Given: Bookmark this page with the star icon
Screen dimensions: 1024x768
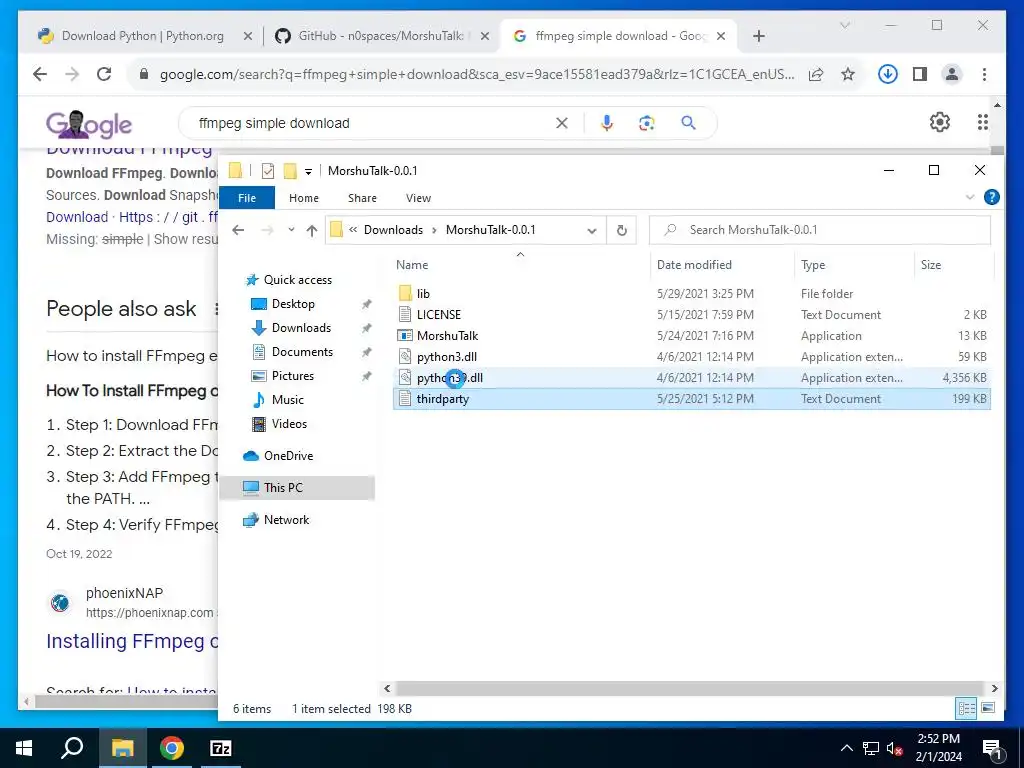Looking at the screenshot, I should coord(848,74).
